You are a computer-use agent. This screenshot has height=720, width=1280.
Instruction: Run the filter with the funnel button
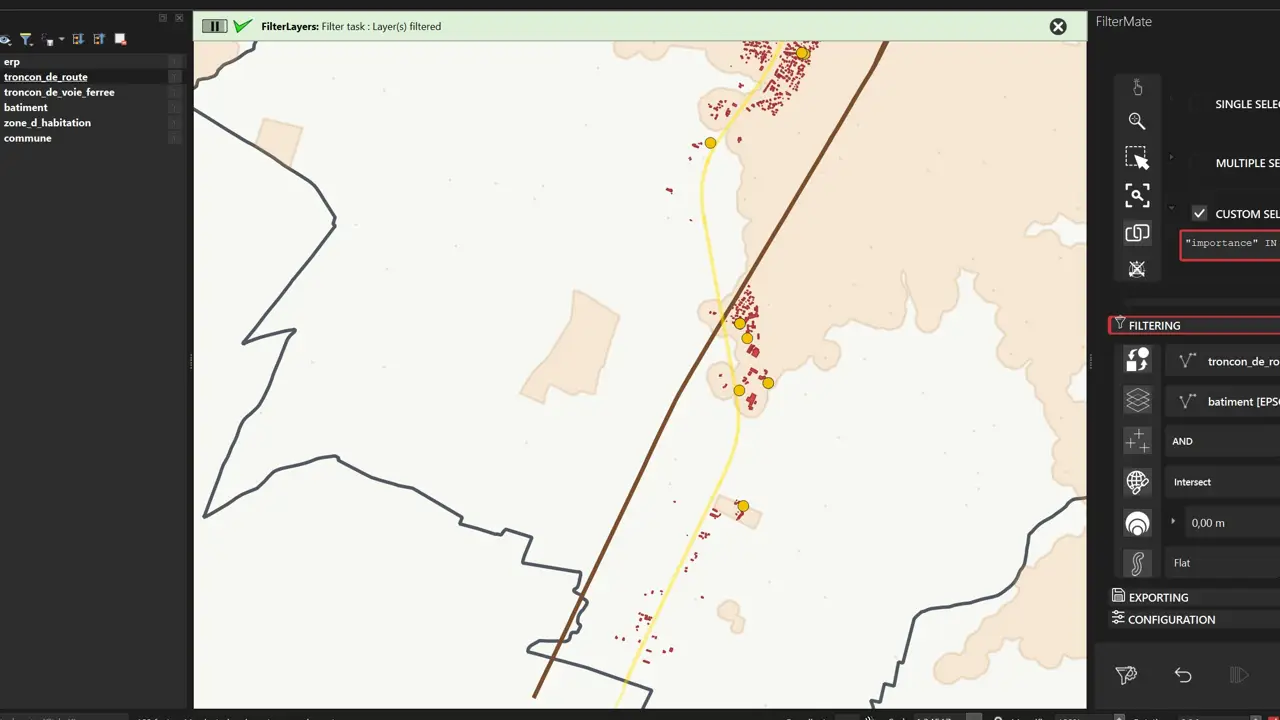(x=1126, y=675)
